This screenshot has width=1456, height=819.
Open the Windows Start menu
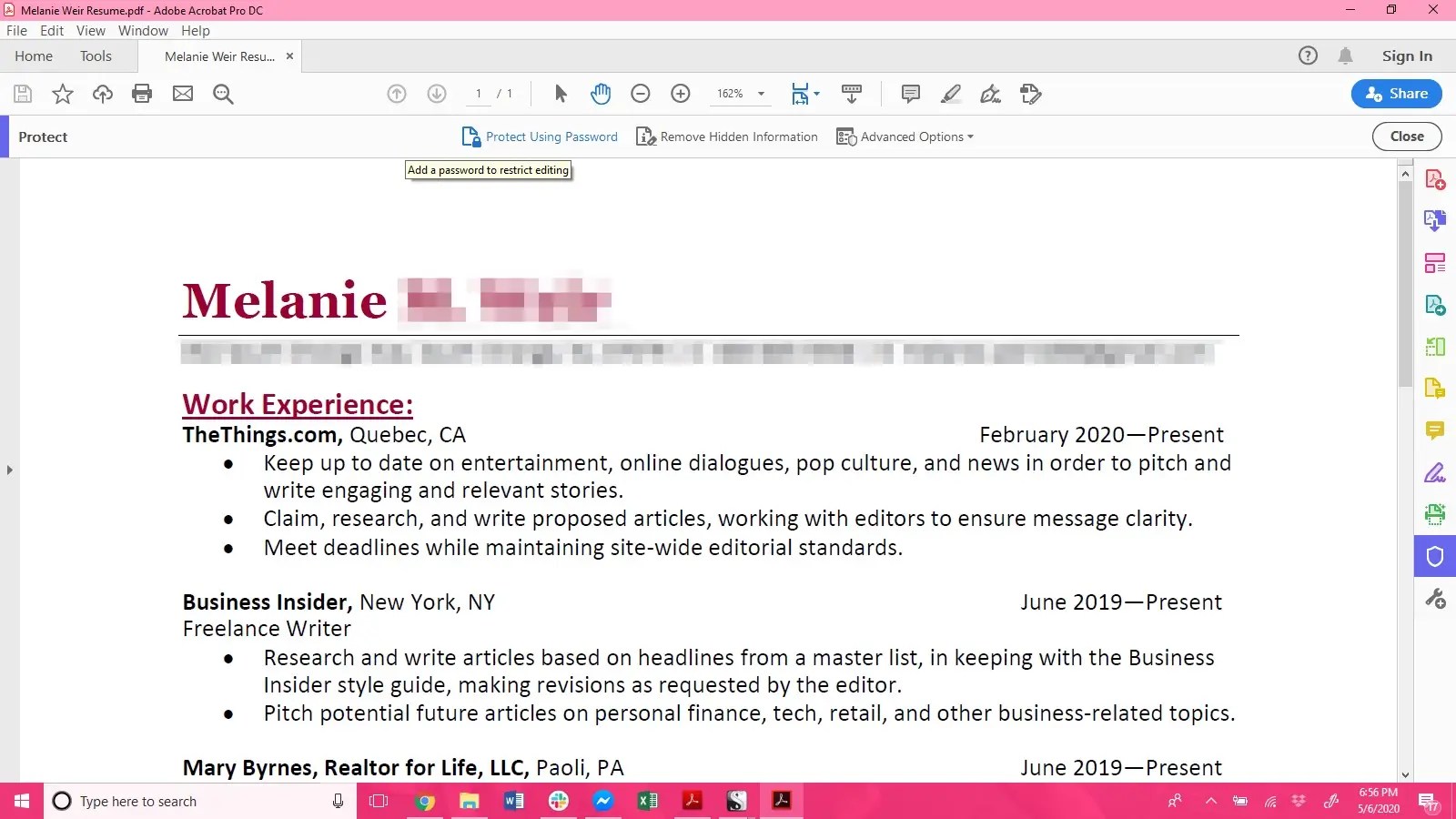22,801
